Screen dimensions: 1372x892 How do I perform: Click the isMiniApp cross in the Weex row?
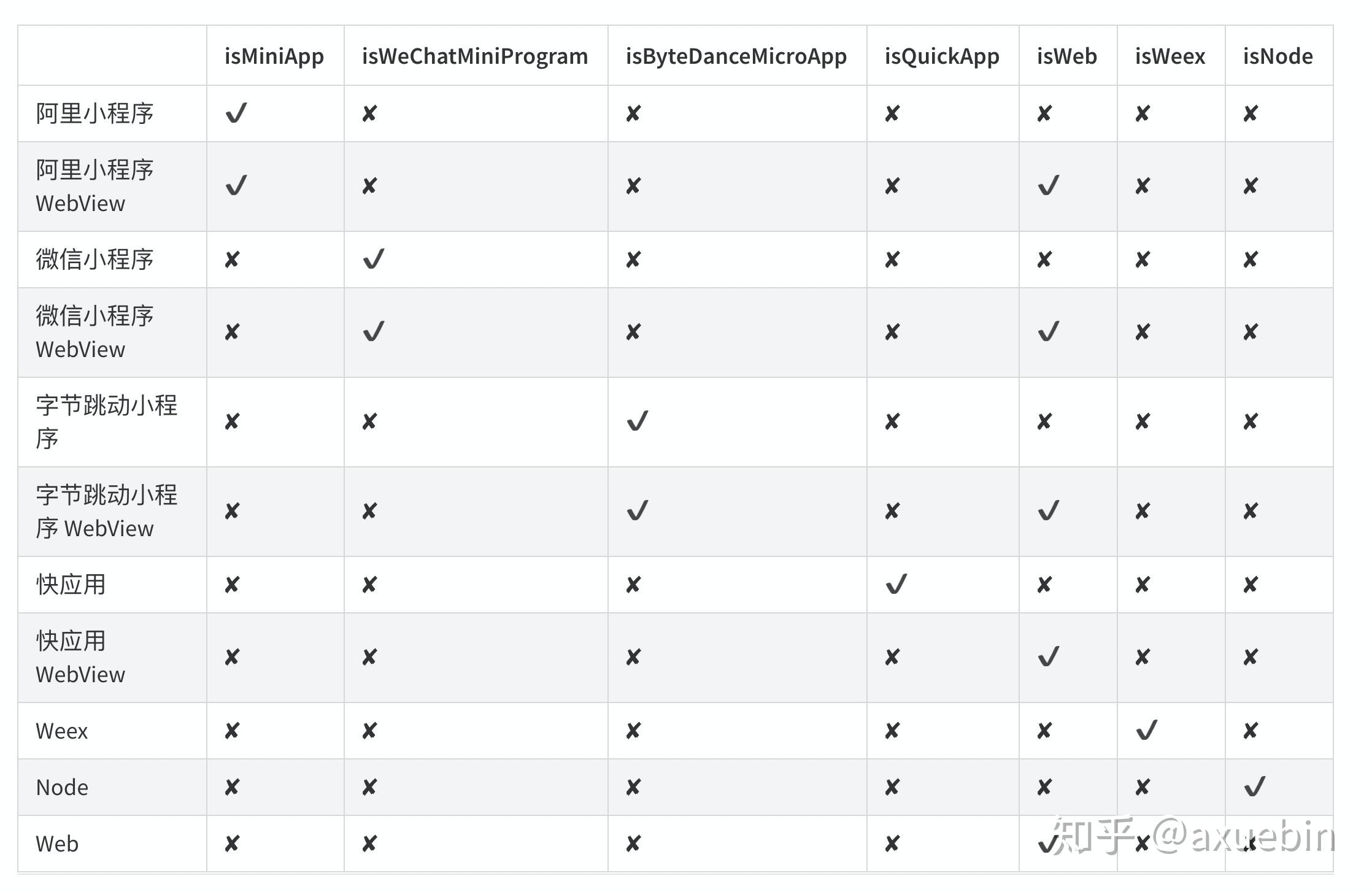tap(232, 731)
